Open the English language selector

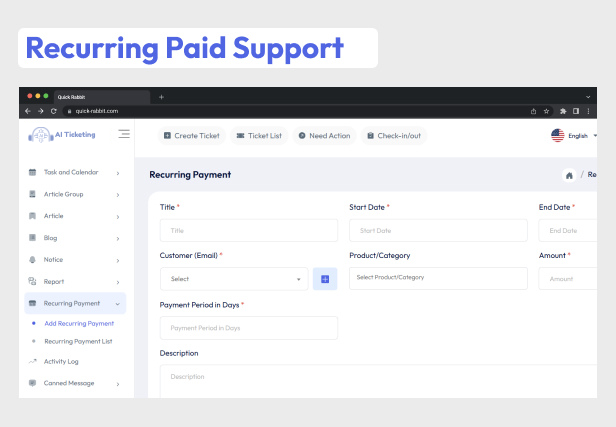coord(573,135)
